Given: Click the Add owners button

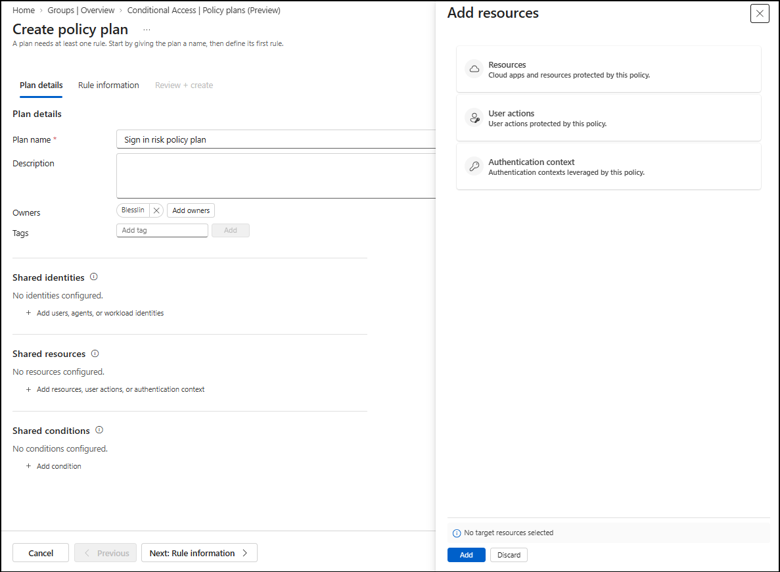Looking at the screenshot, I should [191, 210].
